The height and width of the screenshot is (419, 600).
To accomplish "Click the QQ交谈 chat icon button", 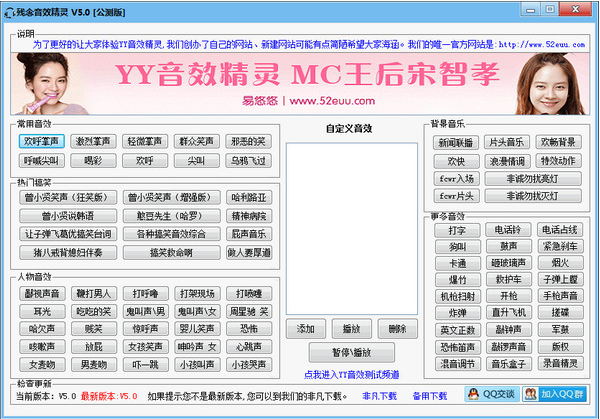I will coord(490,395).
